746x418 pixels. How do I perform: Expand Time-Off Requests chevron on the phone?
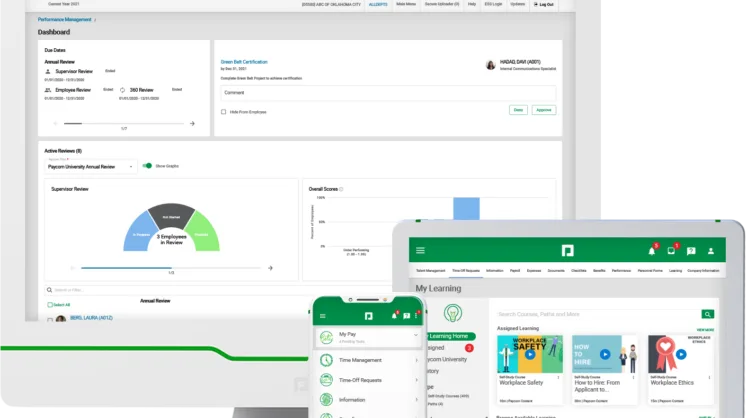417,380
